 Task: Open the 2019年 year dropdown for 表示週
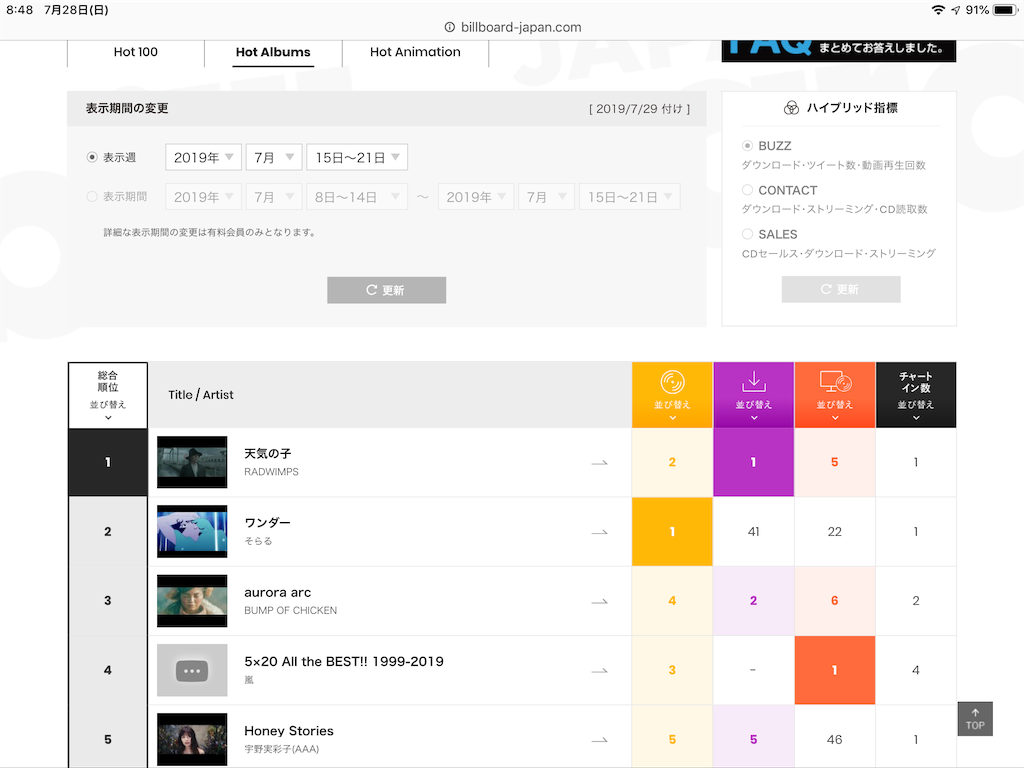click(203, 157)
